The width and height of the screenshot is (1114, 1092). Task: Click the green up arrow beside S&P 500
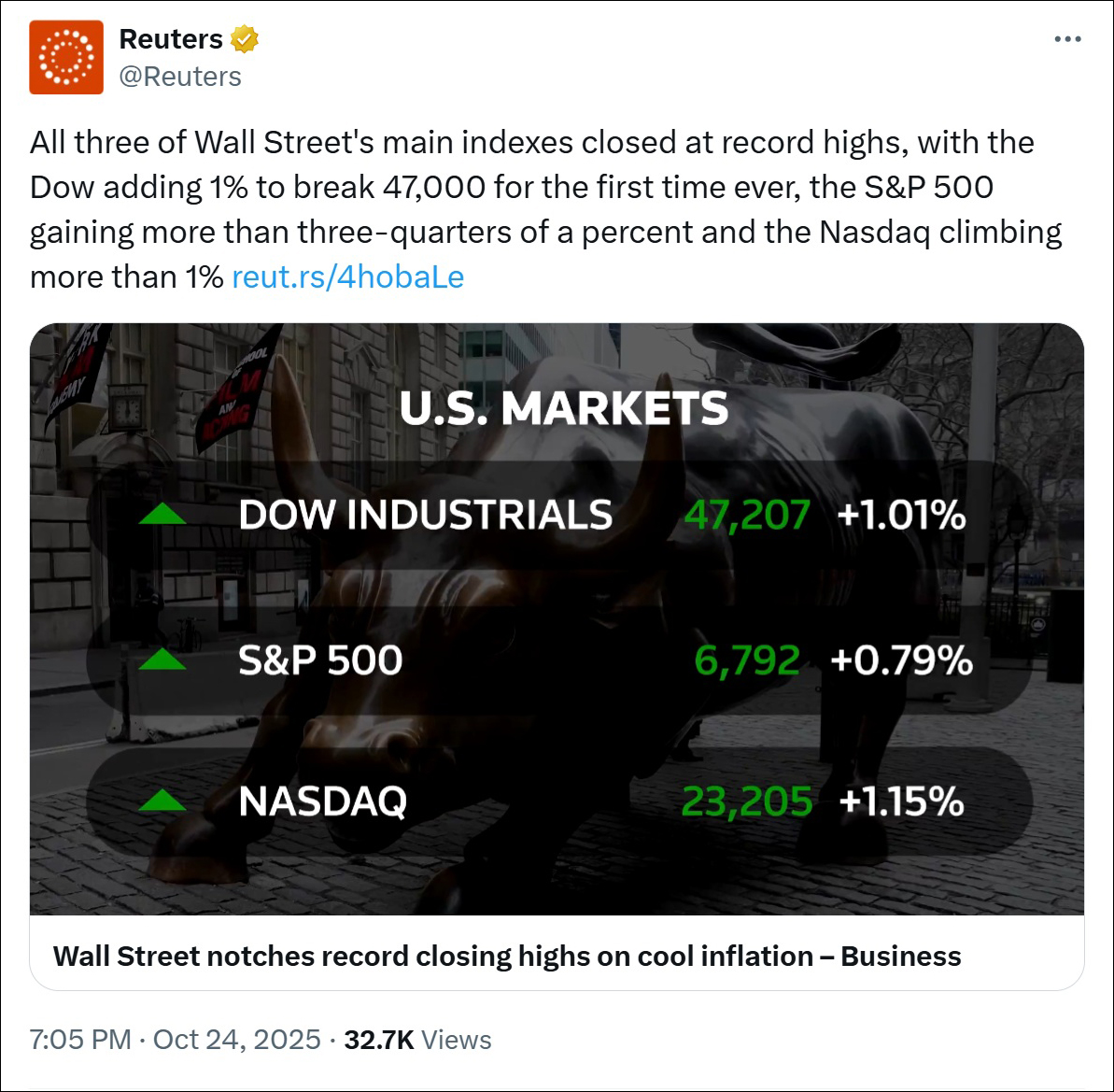pyautogui.click(x=162, y=660)
